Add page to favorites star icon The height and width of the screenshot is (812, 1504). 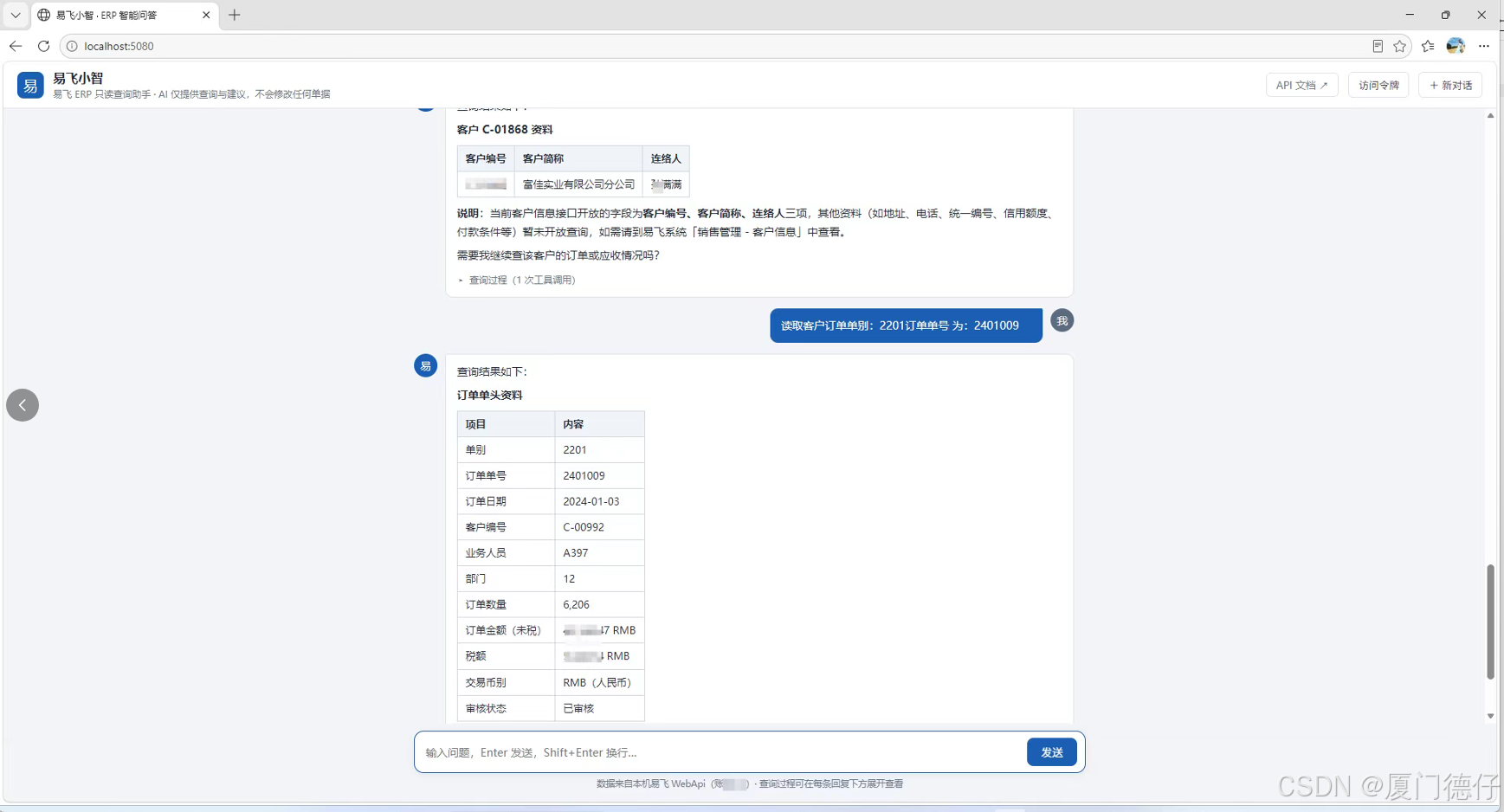pos(1400,46)
